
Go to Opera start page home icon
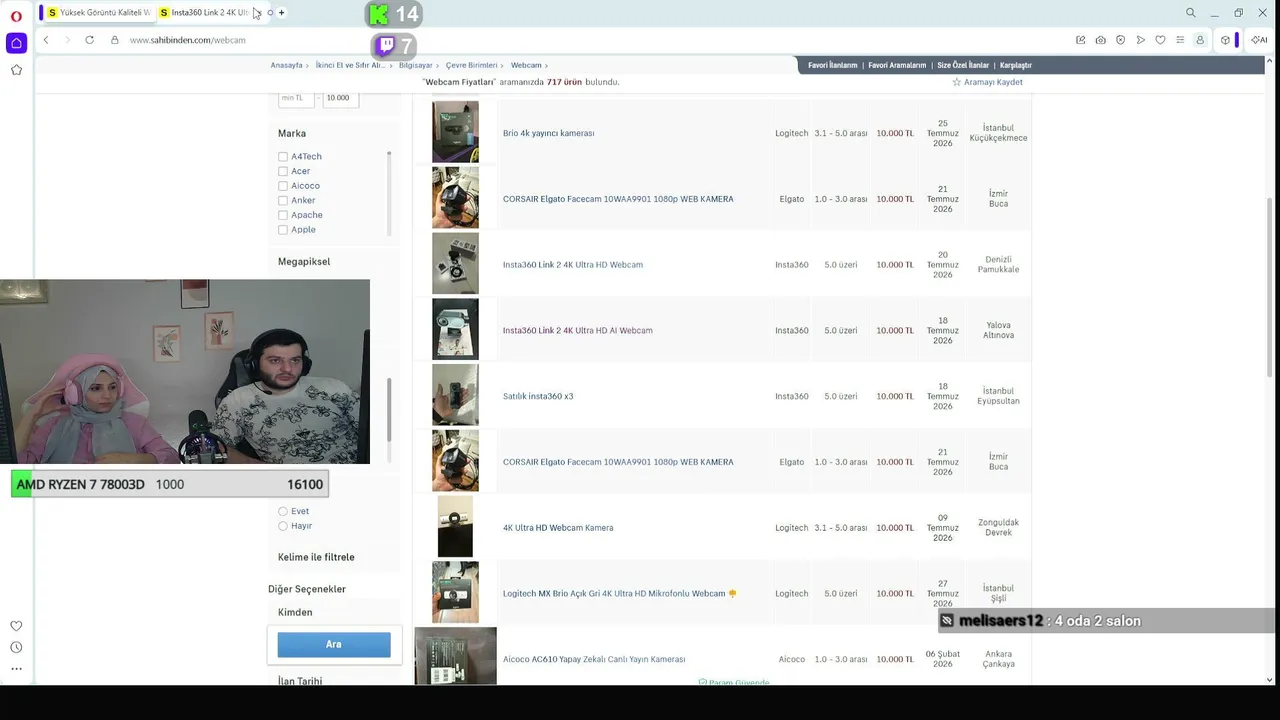(x=16, y=43)
